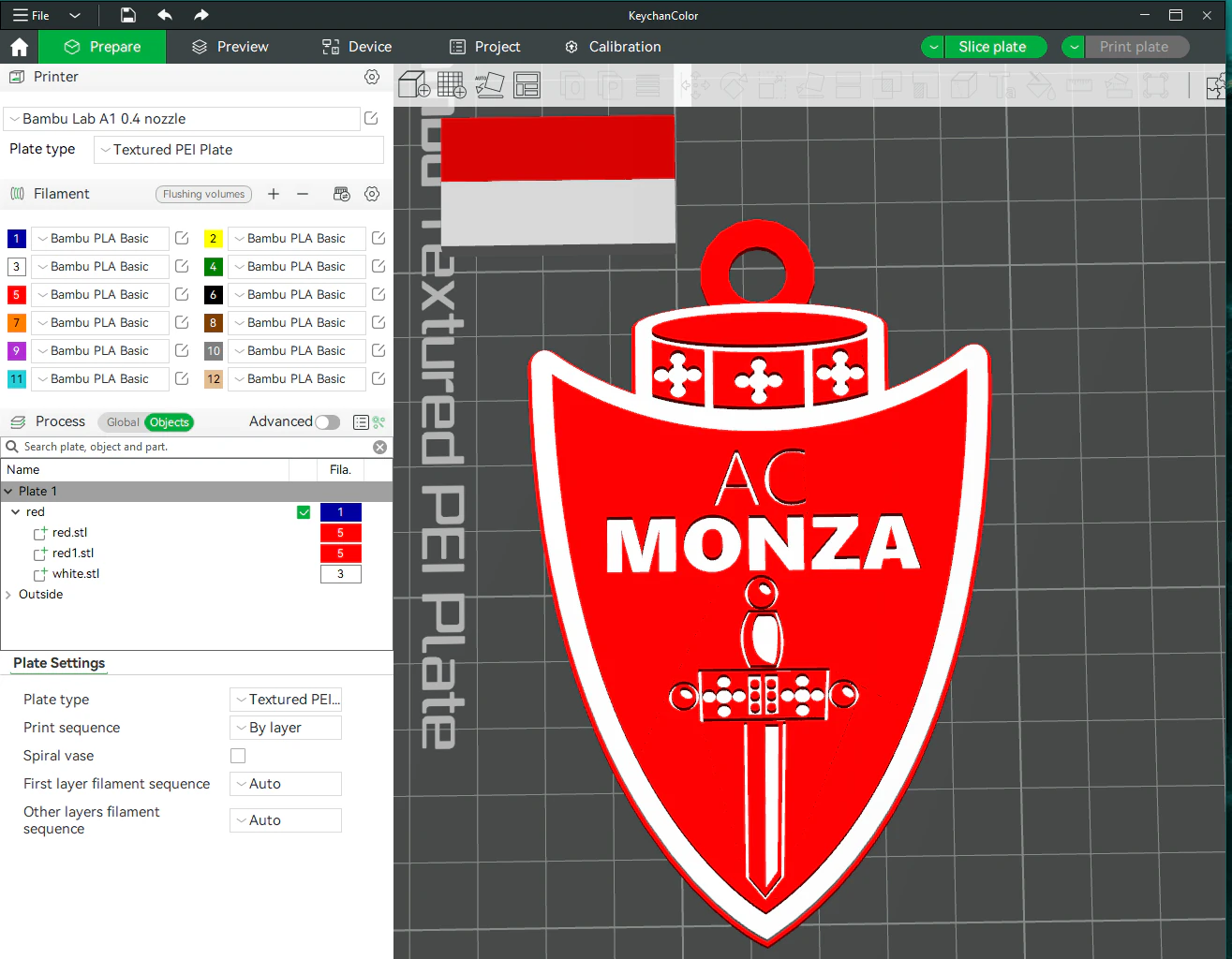
Task: Remove a filament with minus icon
Action: click(x=303, y=194)
